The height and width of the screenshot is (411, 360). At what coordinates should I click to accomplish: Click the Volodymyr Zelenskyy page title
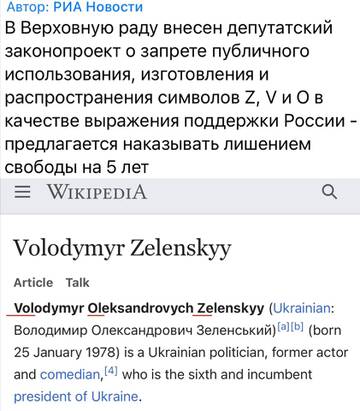coord(122,249)
